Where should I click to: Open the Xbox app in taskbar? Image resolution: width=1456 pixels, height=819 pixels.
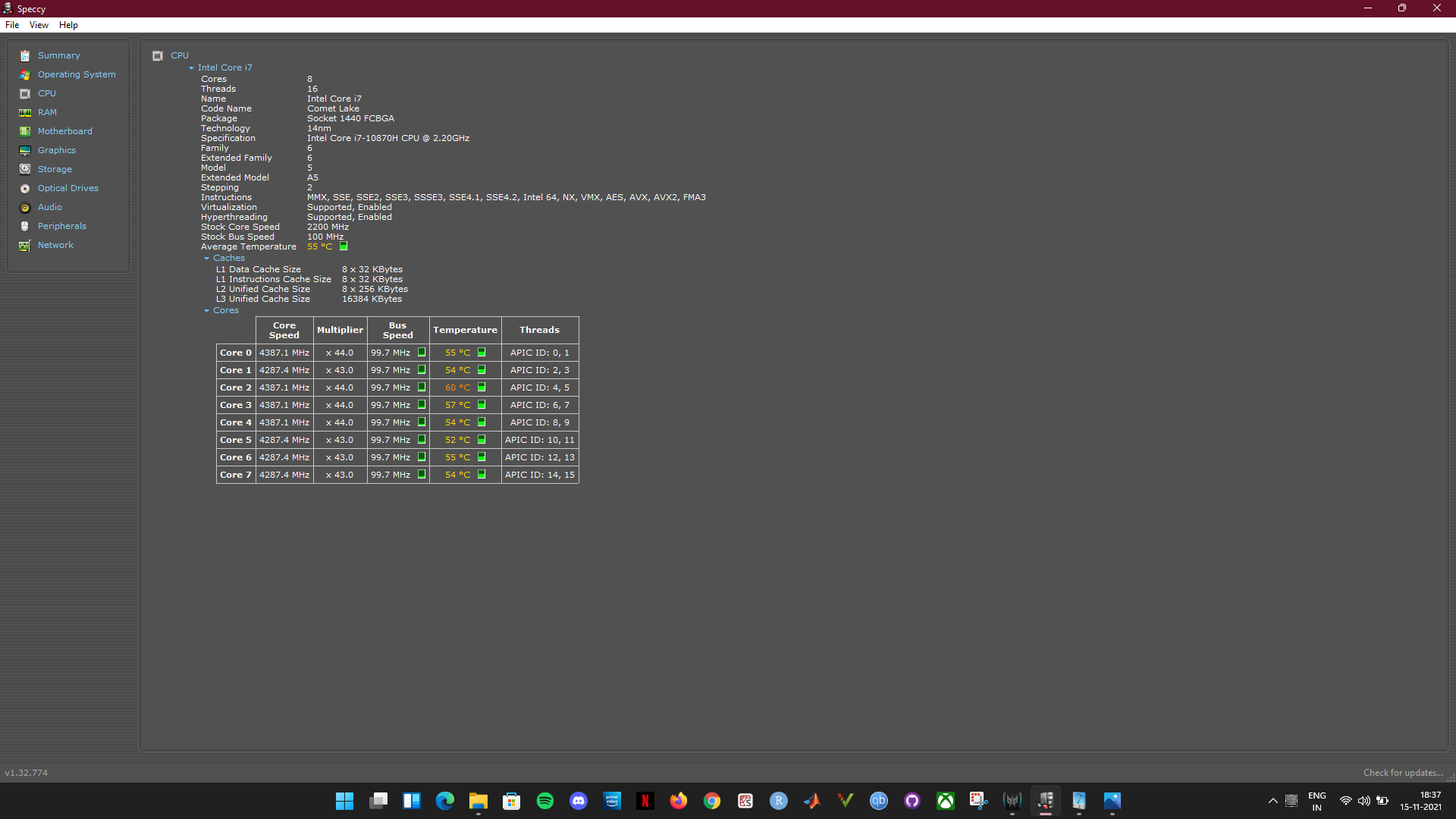click(946, 801)
